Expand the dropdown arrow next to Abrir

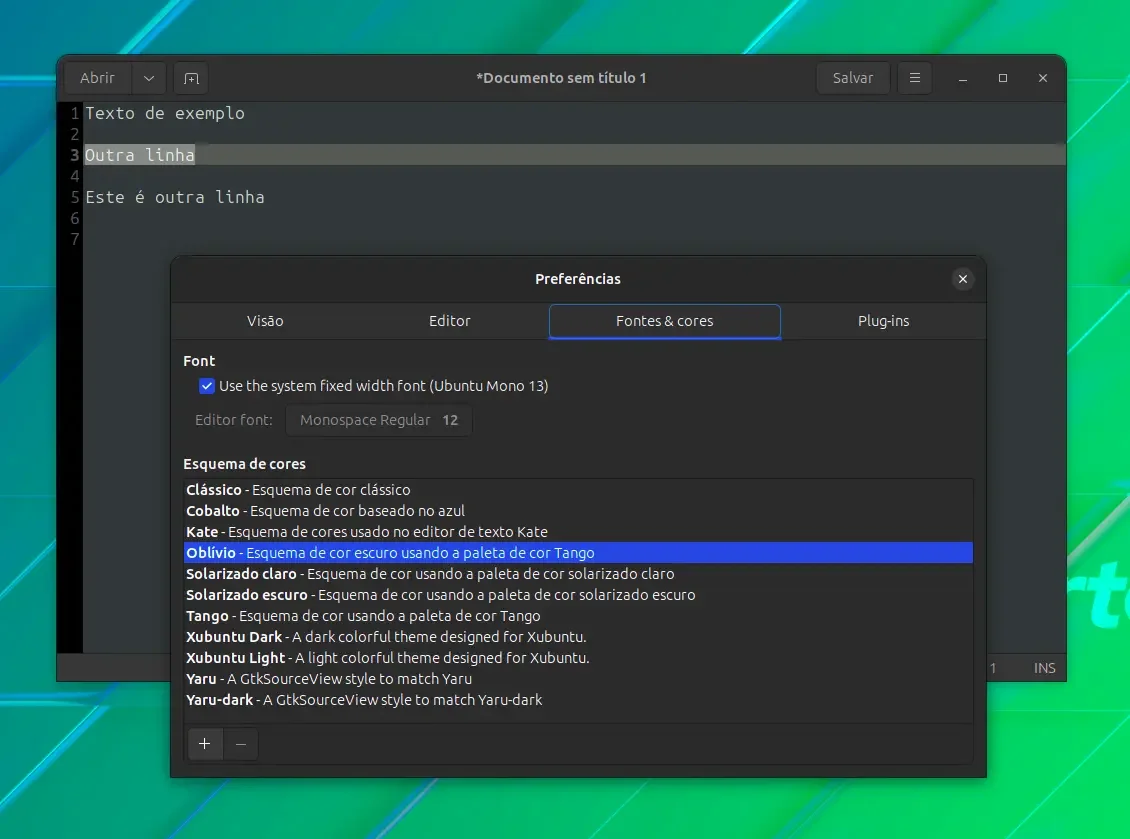148,78
